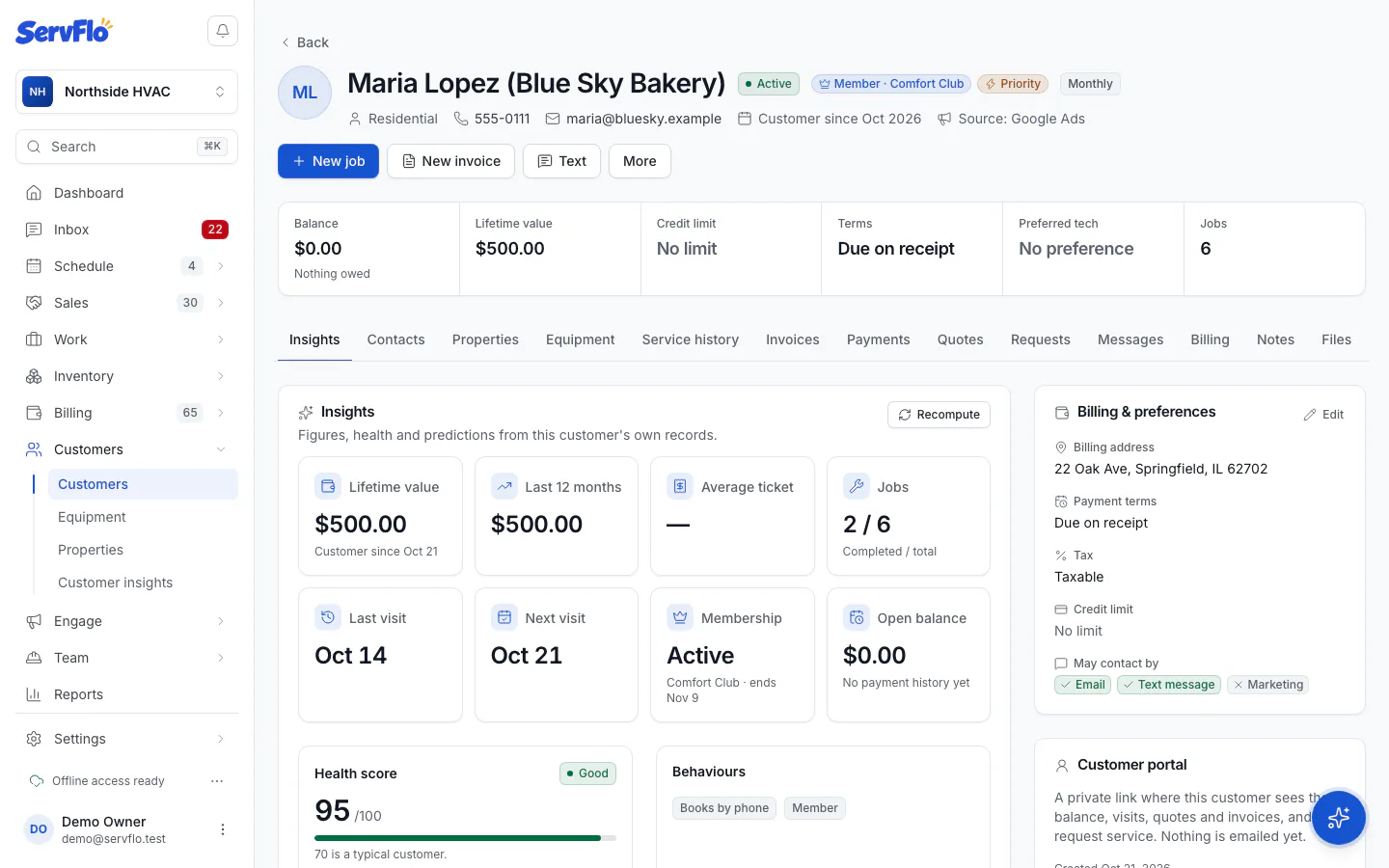
Task: Recompute the customer insights
Action: [939, 415]
